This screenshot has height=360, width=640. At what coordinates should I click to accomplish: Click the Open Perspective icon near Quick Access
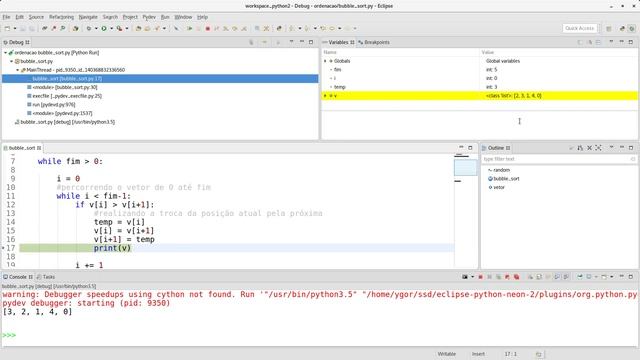[609, 28]
